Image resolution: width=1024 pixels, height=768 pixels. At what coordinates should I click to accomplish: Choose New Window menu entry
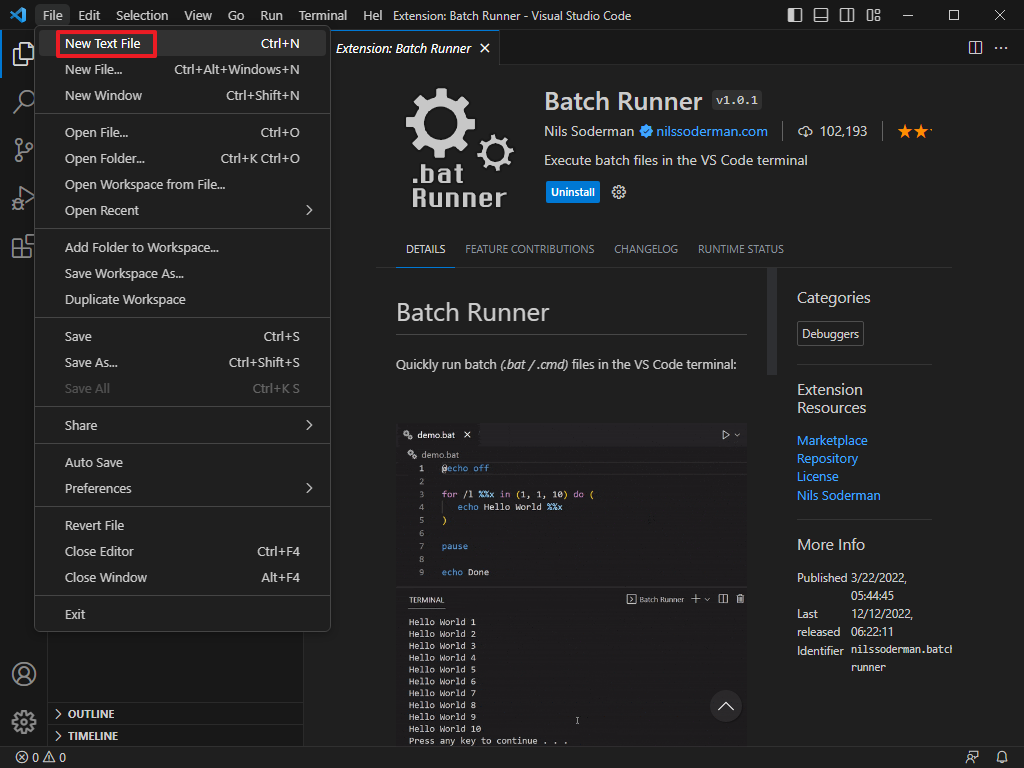tap(182, 95)
